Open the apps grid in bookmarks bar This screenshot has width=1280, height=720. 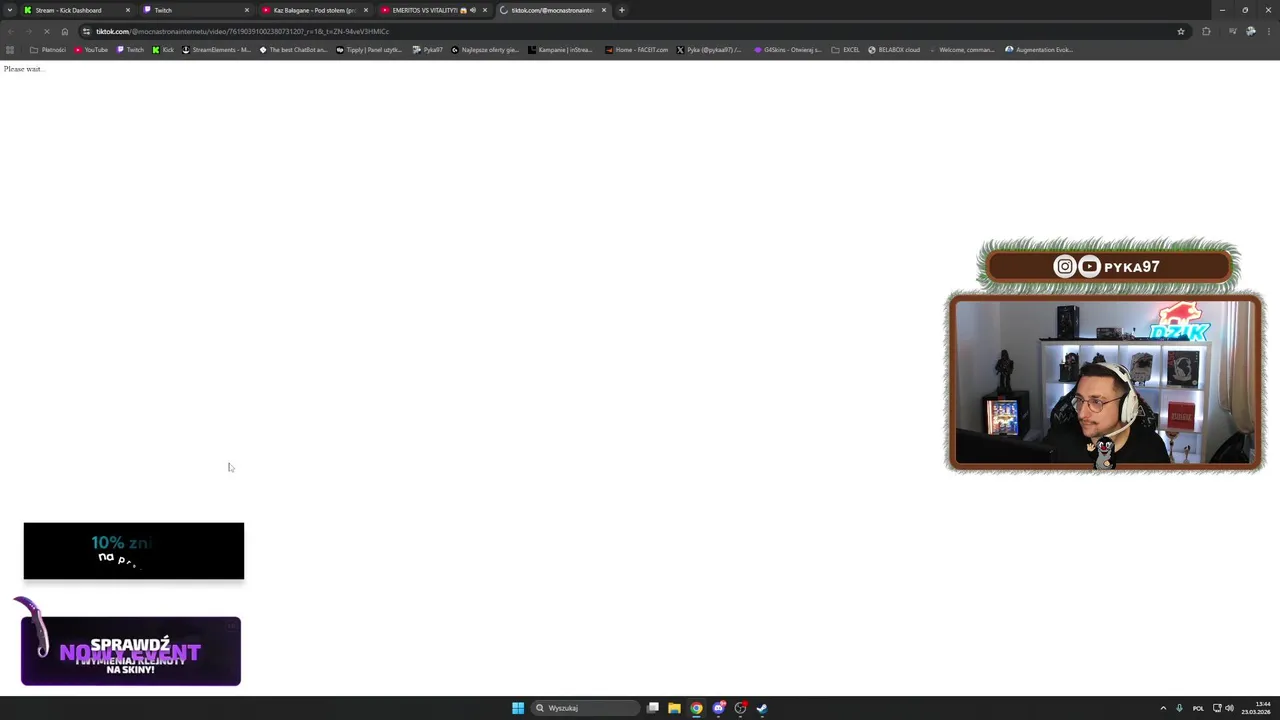pyautogui.click(x=10, y=50)
